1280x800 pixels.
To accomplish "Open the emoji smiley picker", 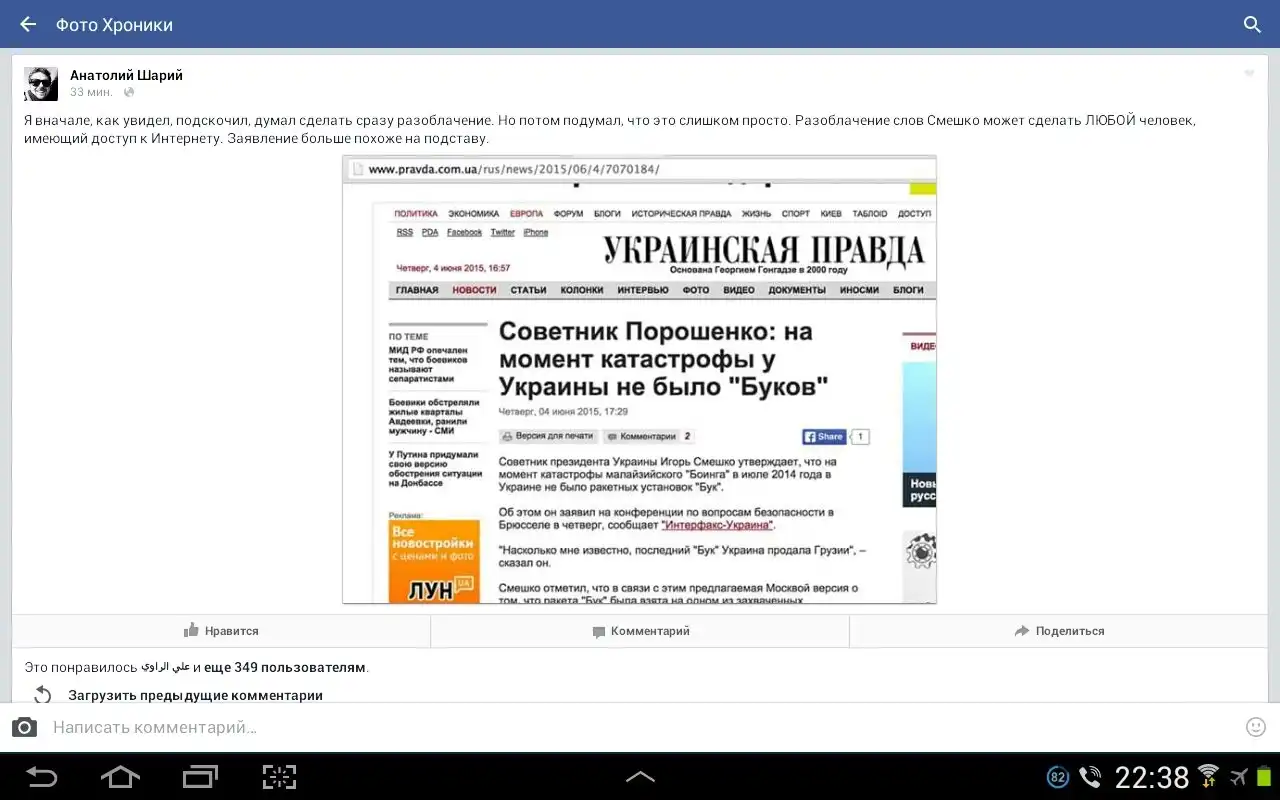I will [x=1256, y=727].
